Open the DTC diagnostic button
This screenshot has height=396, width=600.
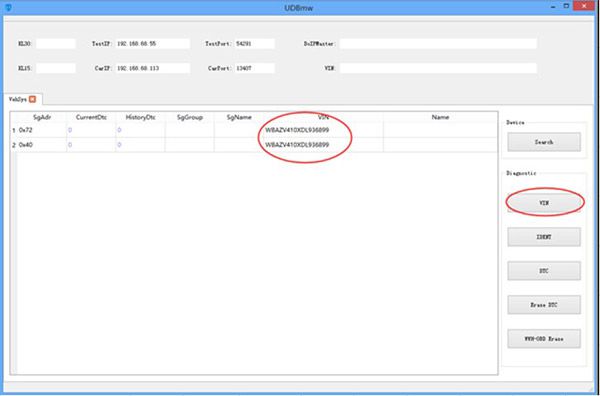click(x=544, y=271)
